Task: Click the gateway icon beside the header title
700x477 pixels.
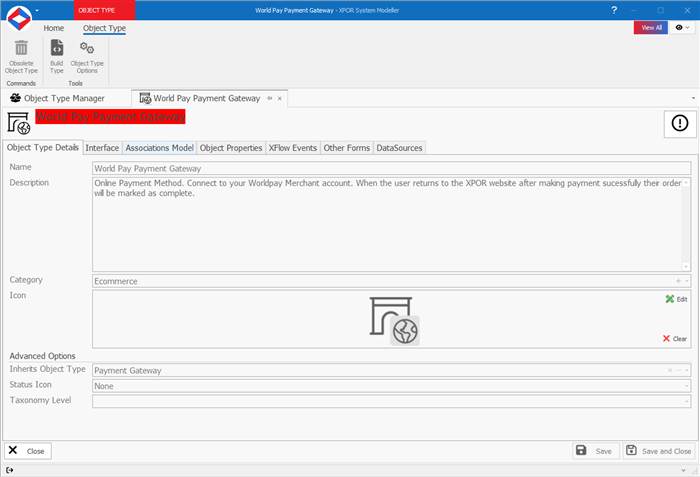Action: tap(19, 123)
